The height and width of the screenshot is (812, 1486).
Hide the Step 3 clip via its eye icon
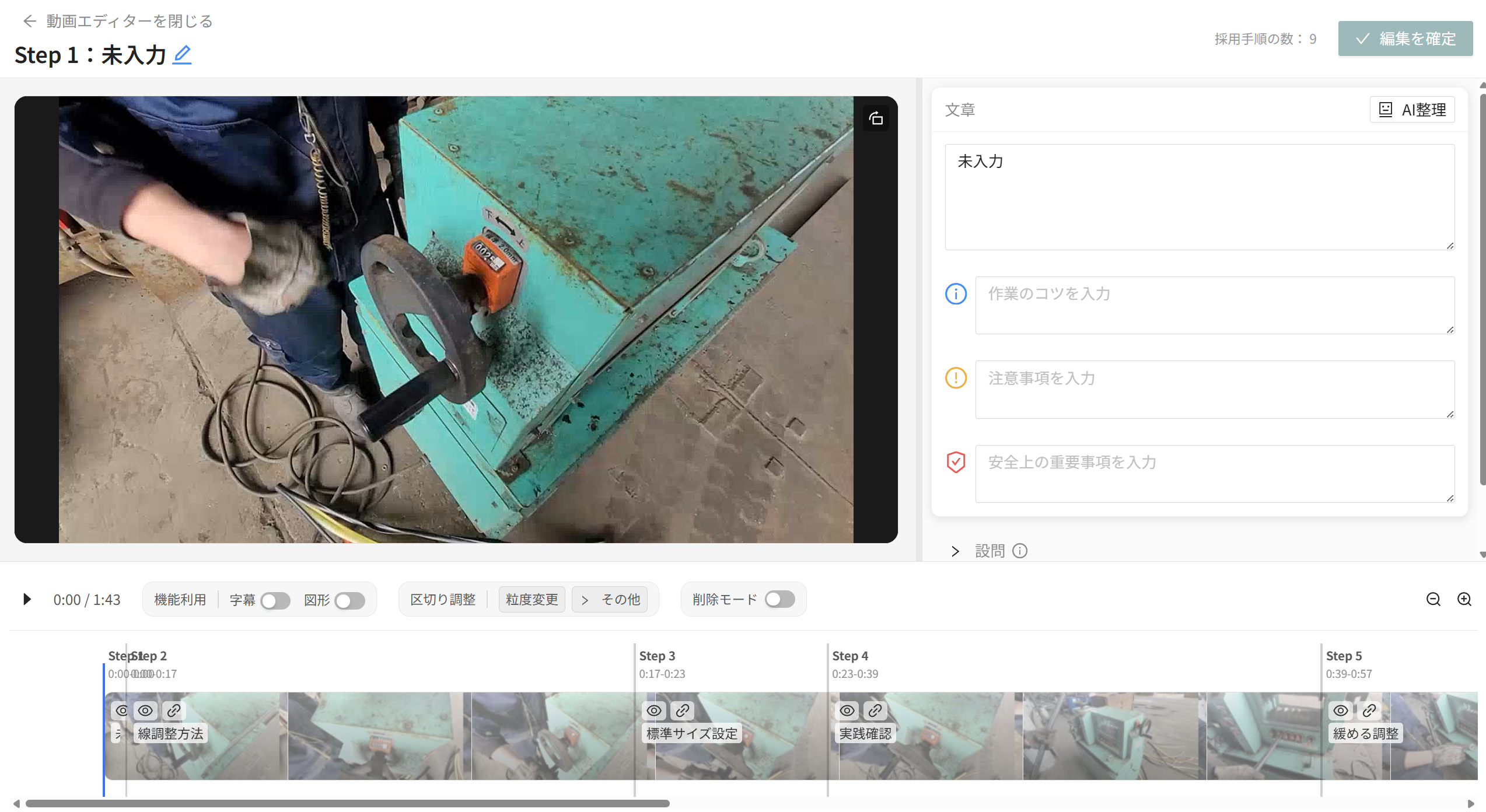654,710
